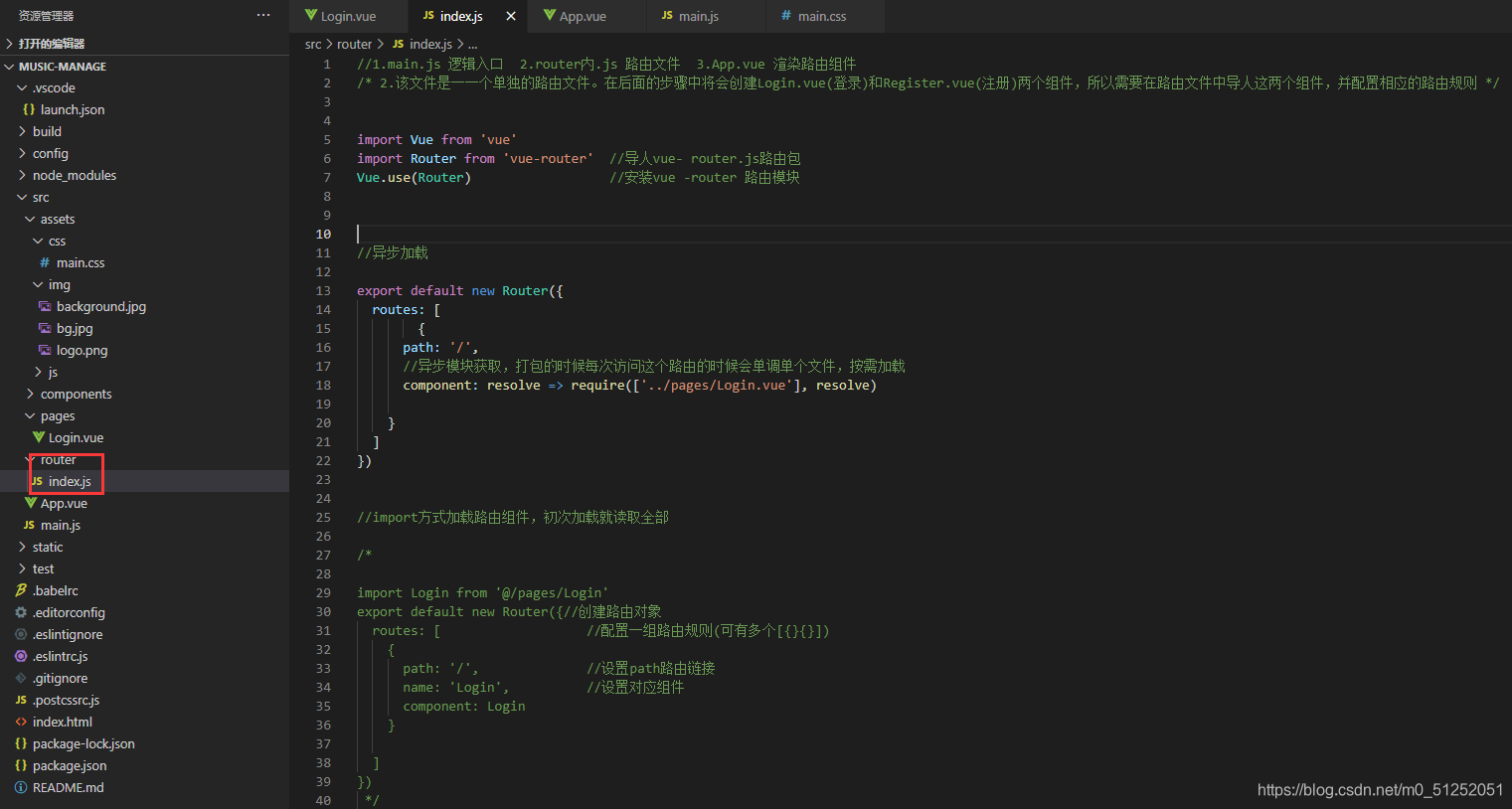Click gear icon beside .editorconfig
The height and width of the screenshot is (809, 1512).
(21, 612)
